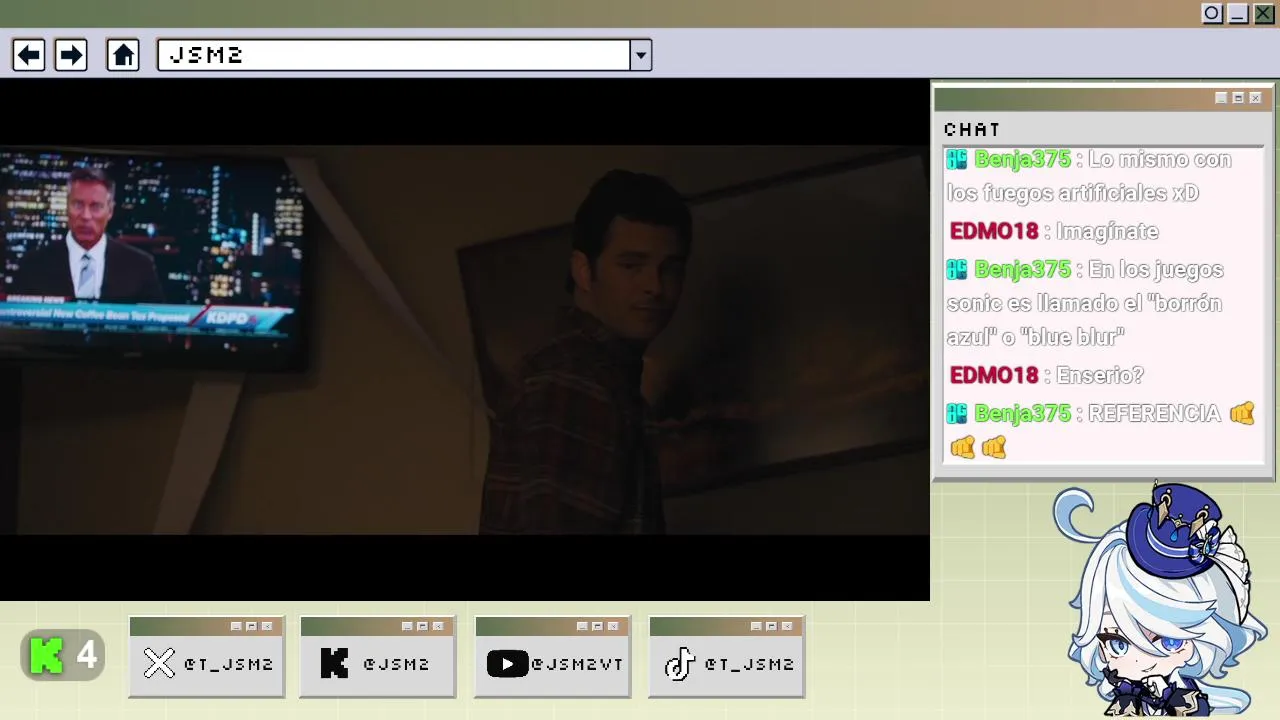
Task: Click the fist emoji after 'REFERENCIA'
Action: [x=1242, y=414]
